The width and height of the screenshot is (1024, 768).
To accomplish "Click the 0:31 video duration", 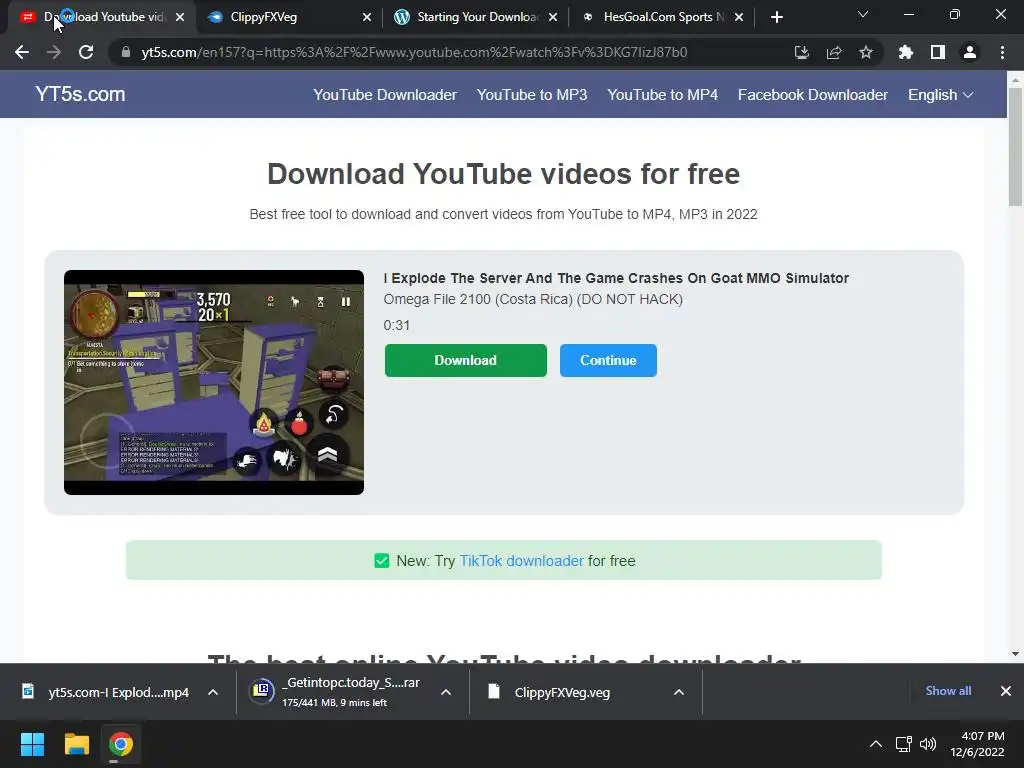I will click(x=396, y=325).
